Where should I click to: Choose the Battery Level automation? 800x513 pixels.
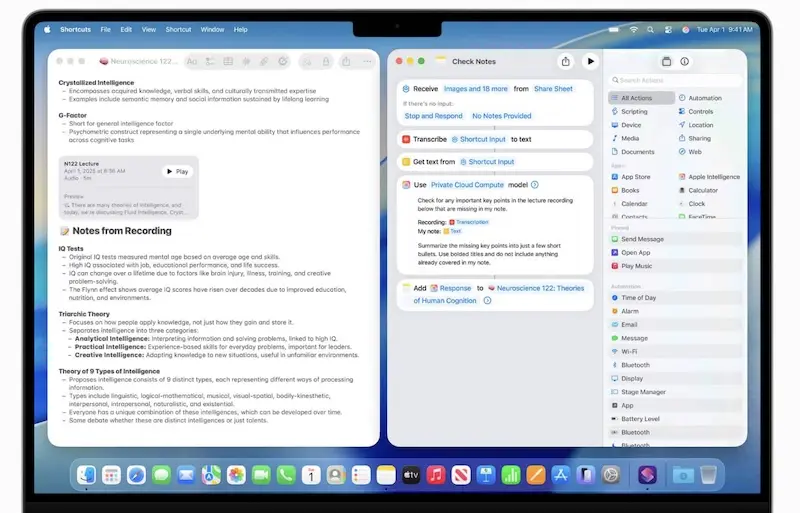tap(676, 419)
